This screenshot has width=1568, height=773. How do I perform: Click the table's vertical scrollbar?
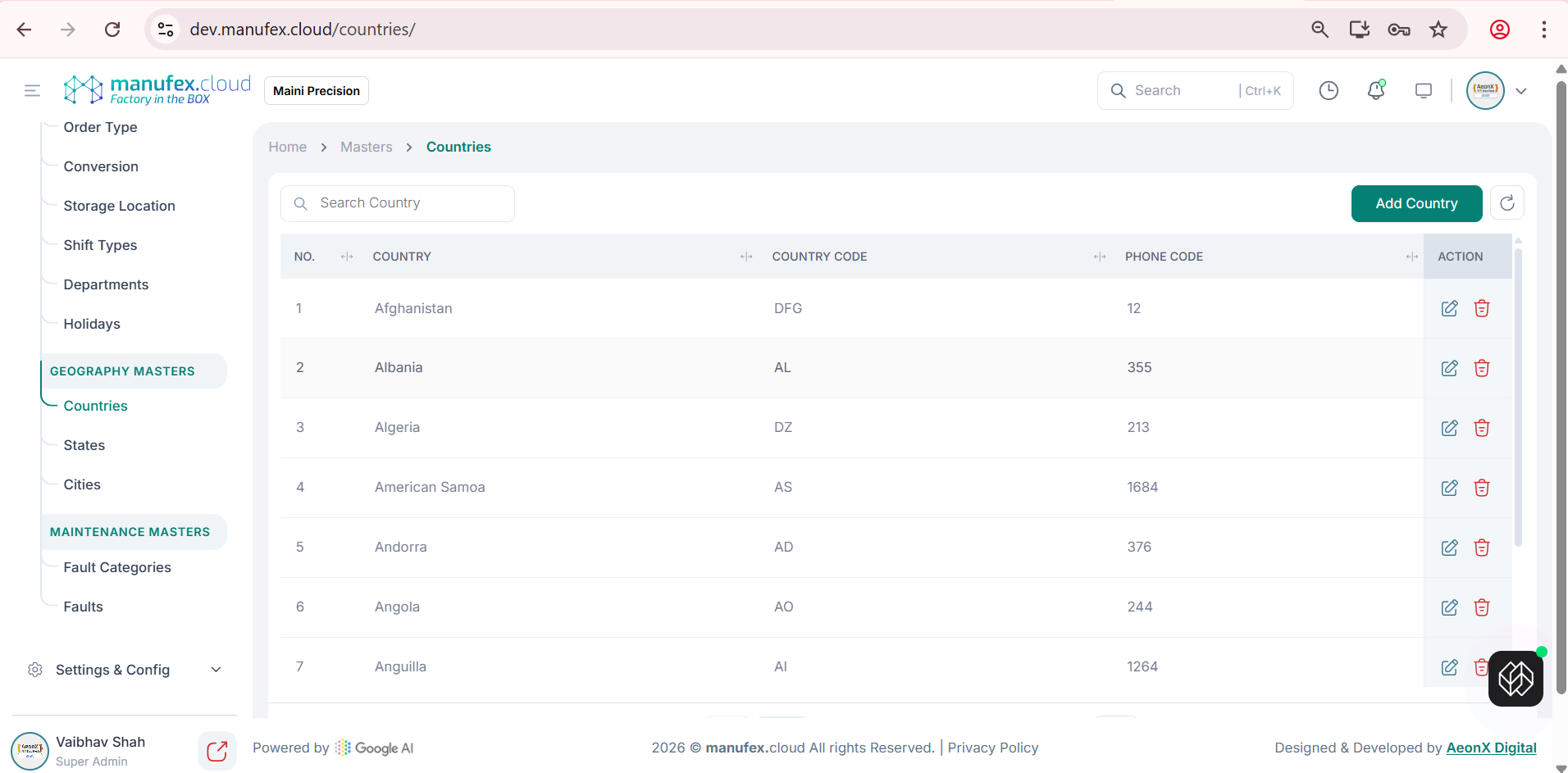pos(1518,393)
